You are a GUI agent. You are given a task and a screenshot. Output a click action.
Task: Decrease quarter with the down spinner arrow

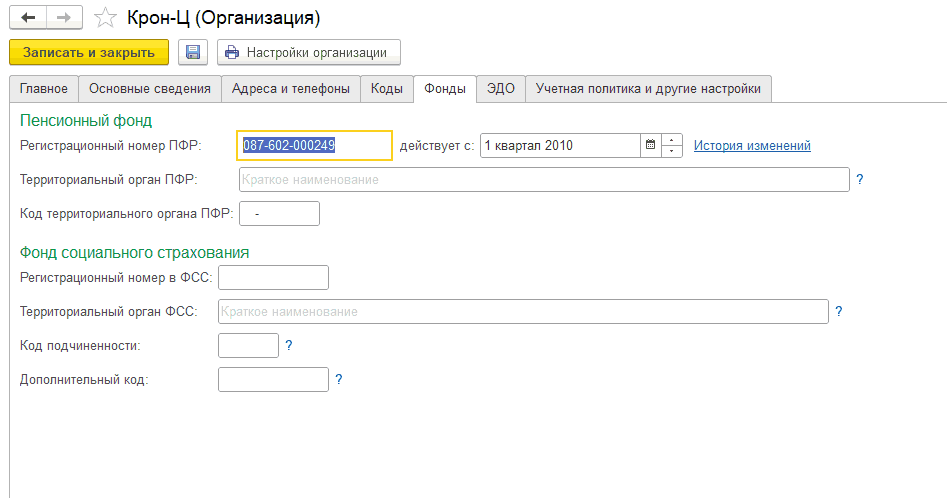[672, 151]
